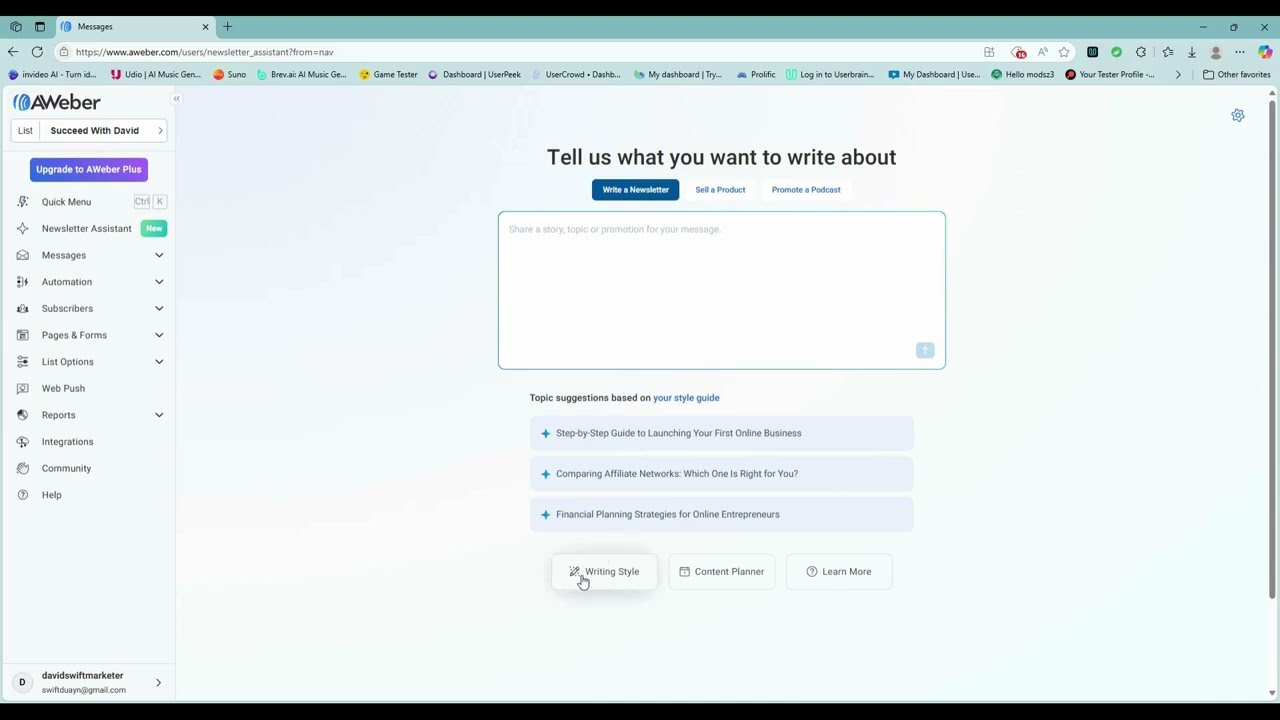This screenshot has width=1280, height=720.
Task: Open settings gear at top right
Action: tap(1238, 116)
